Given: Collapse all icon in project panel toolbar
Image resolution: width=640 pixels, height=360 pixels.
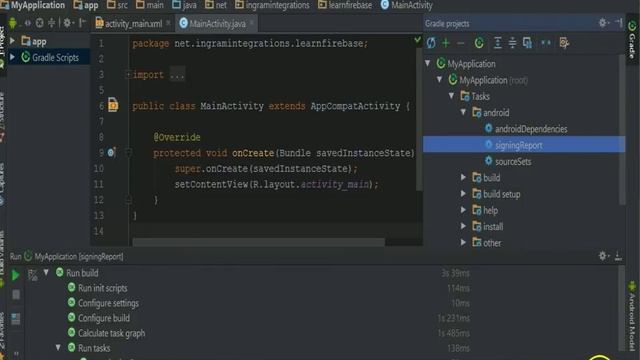Looking at the screenshot, I should coord(52,23).
